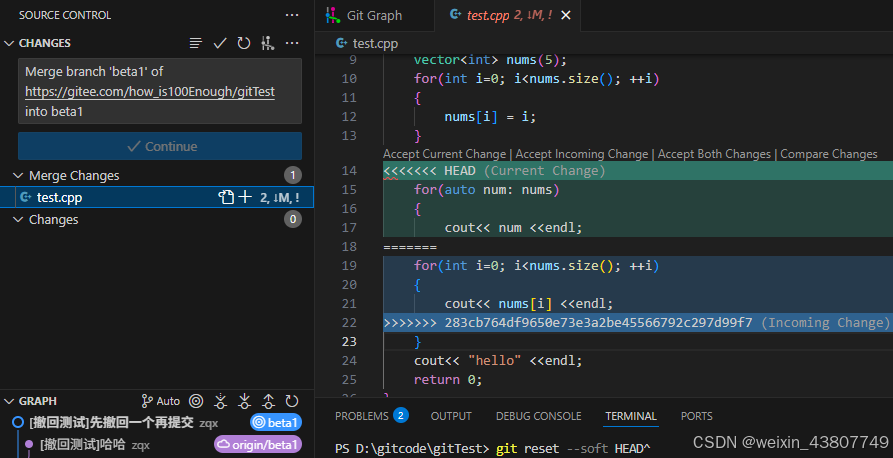Image resolution: width=893 pixels, height=458 pixels.
Task: Close the test.cpp editor tab
Action: tap(566, 15)
